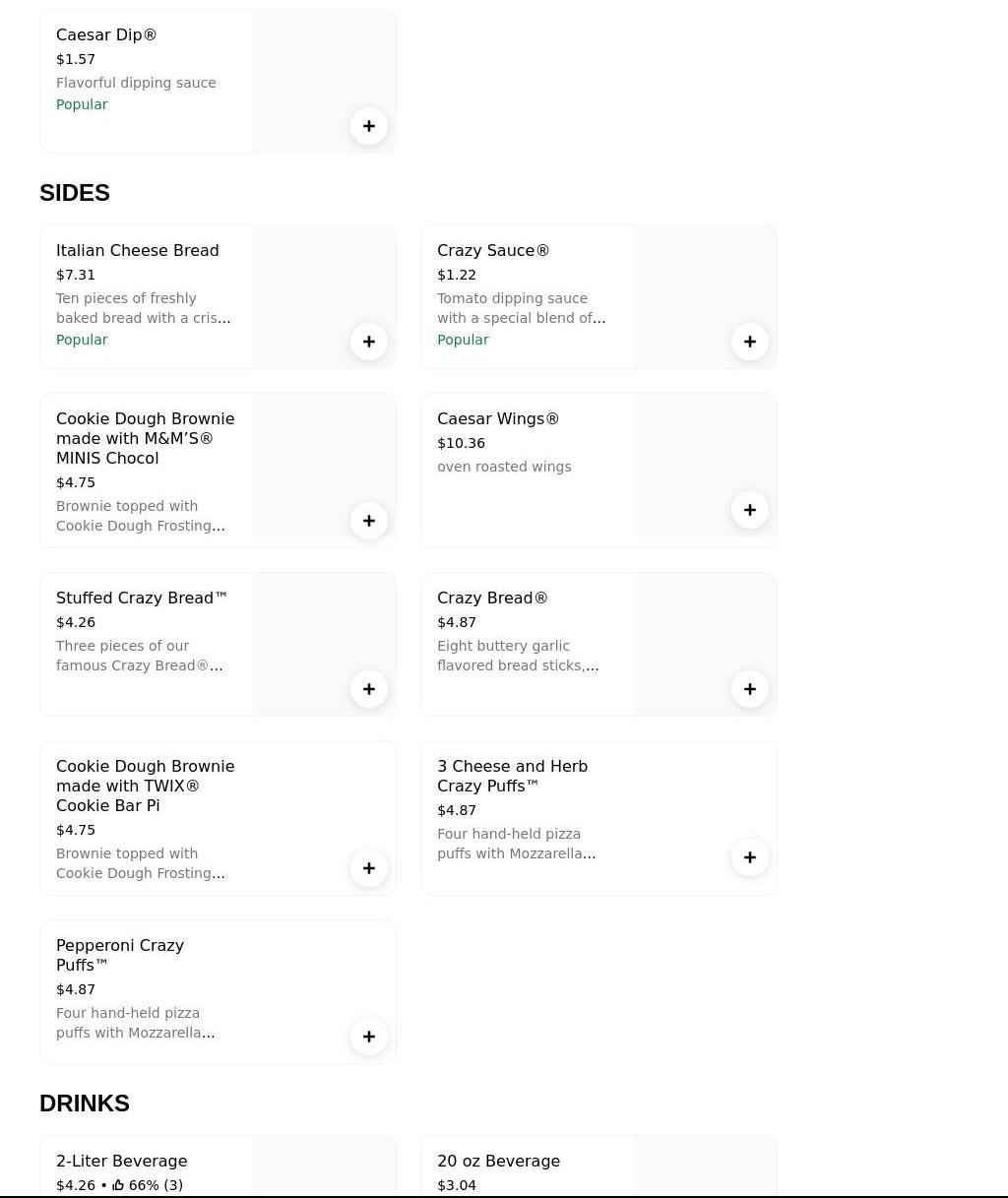Click the Crazy Sauce description text
Screen dimensions: 1008x1198
[x=522, y=308]
